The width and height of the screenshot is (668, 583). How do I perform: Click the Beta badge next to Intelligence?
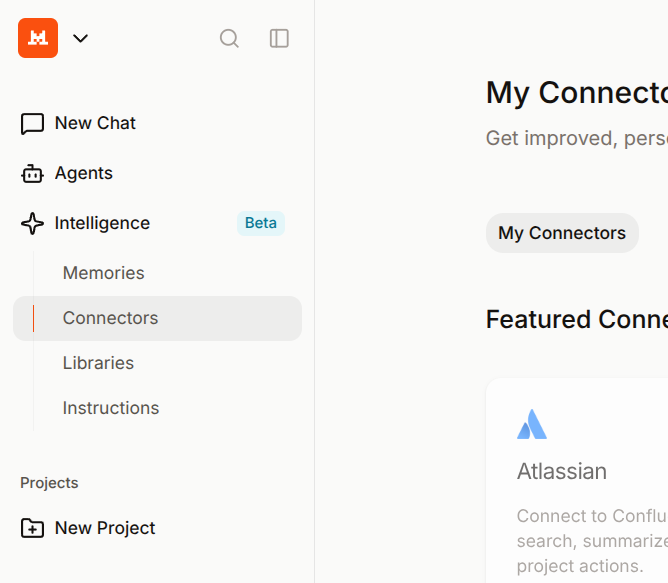pyautogui.click(x=260, y=223)
